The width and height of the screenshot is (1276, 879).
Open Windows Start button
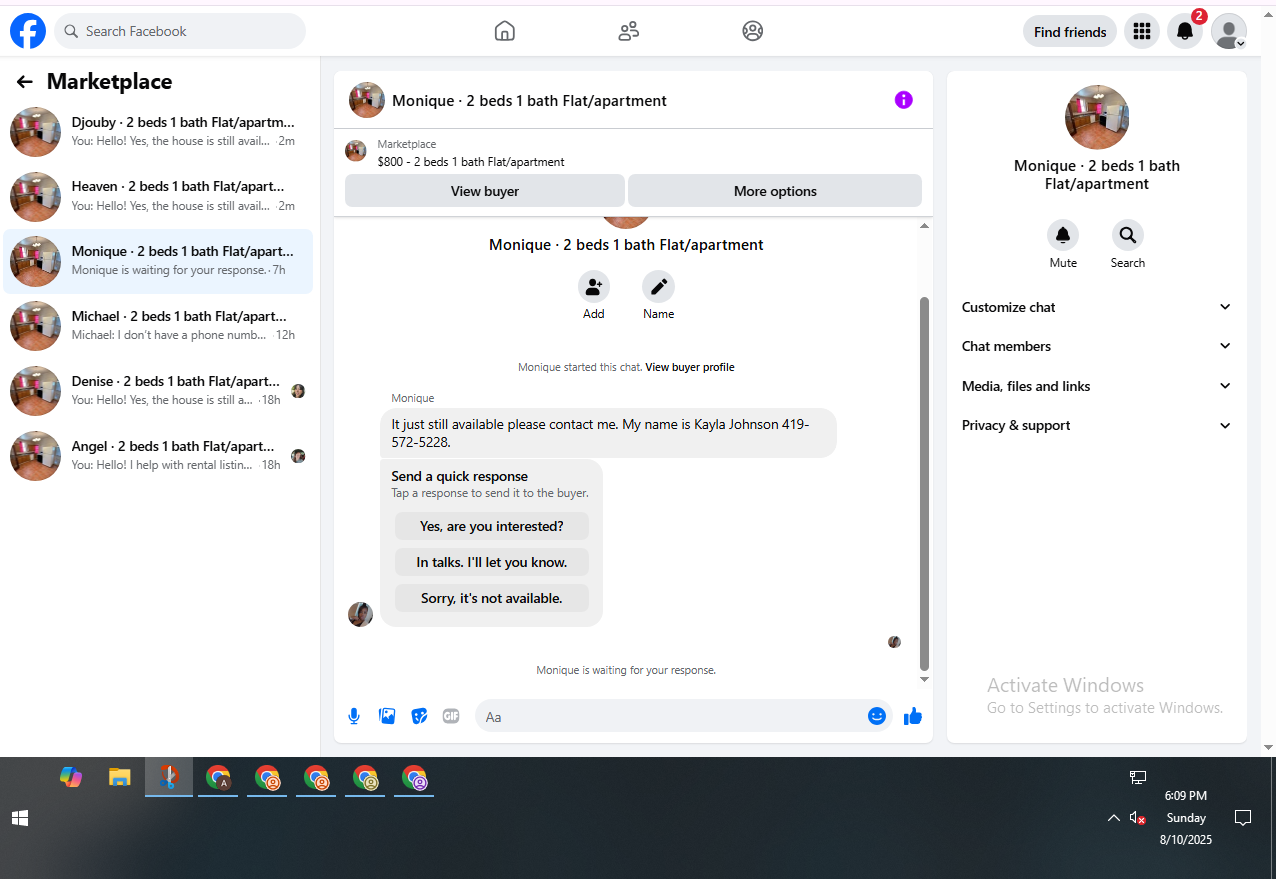20,818
